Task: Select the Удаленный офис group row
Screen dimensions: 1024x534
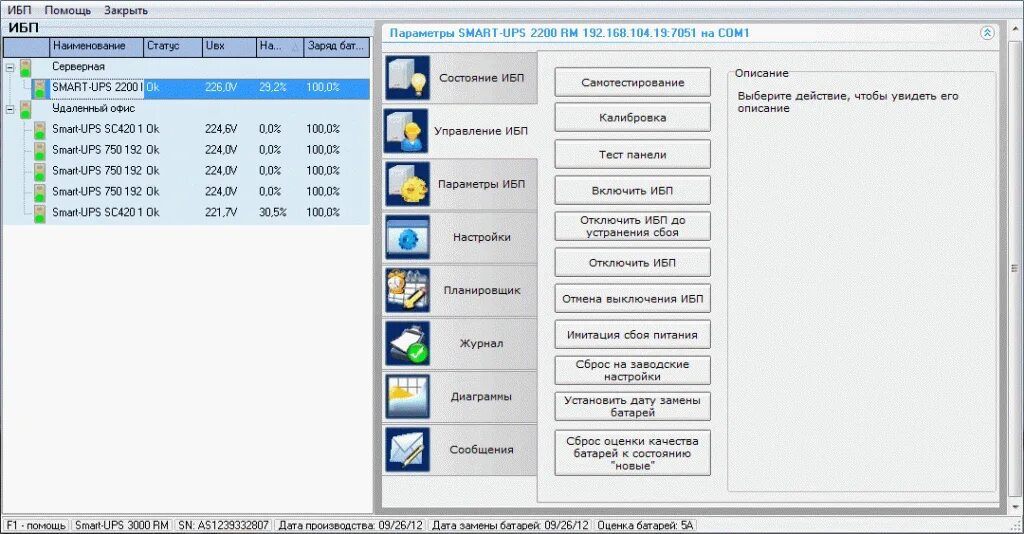Action: coord(186,108)
